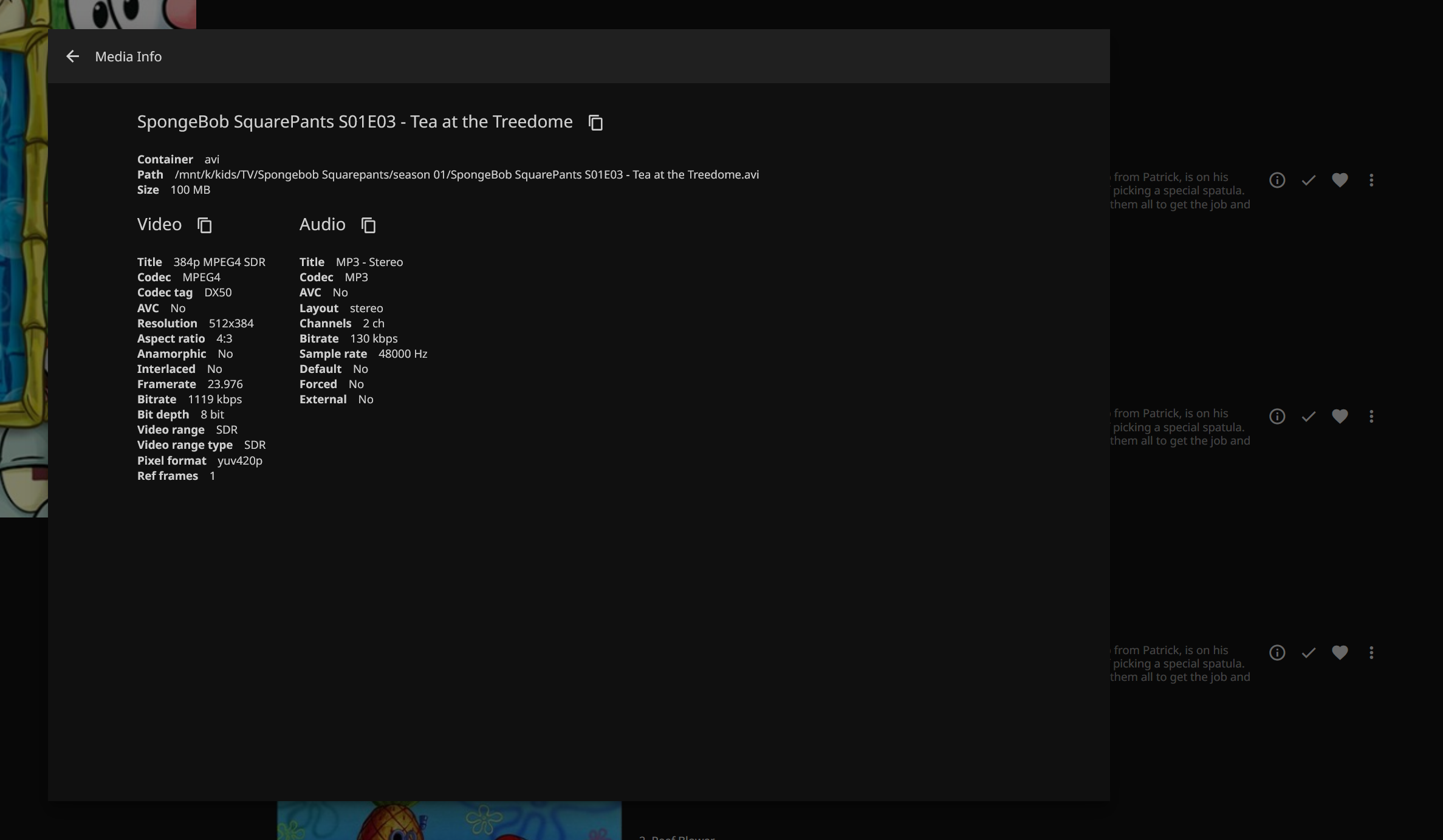Favorite the second episode with heart icon

[x=1340, y=417]
